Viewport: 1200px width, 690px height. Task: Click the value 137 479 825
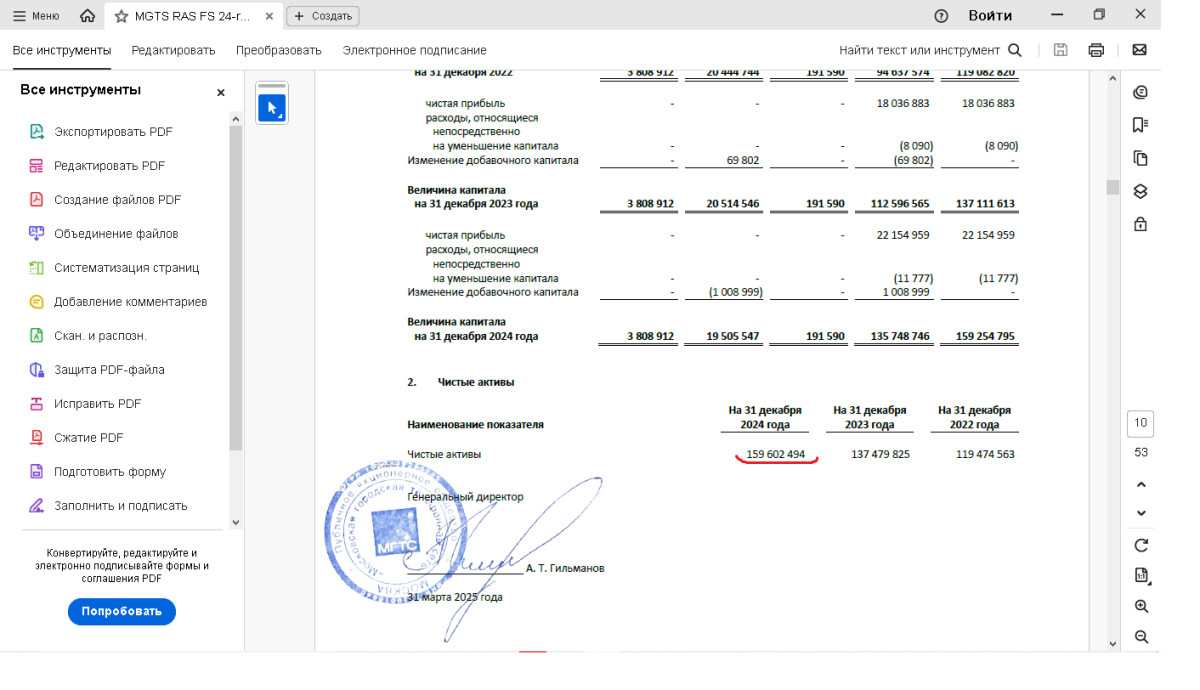pos(880,454)
